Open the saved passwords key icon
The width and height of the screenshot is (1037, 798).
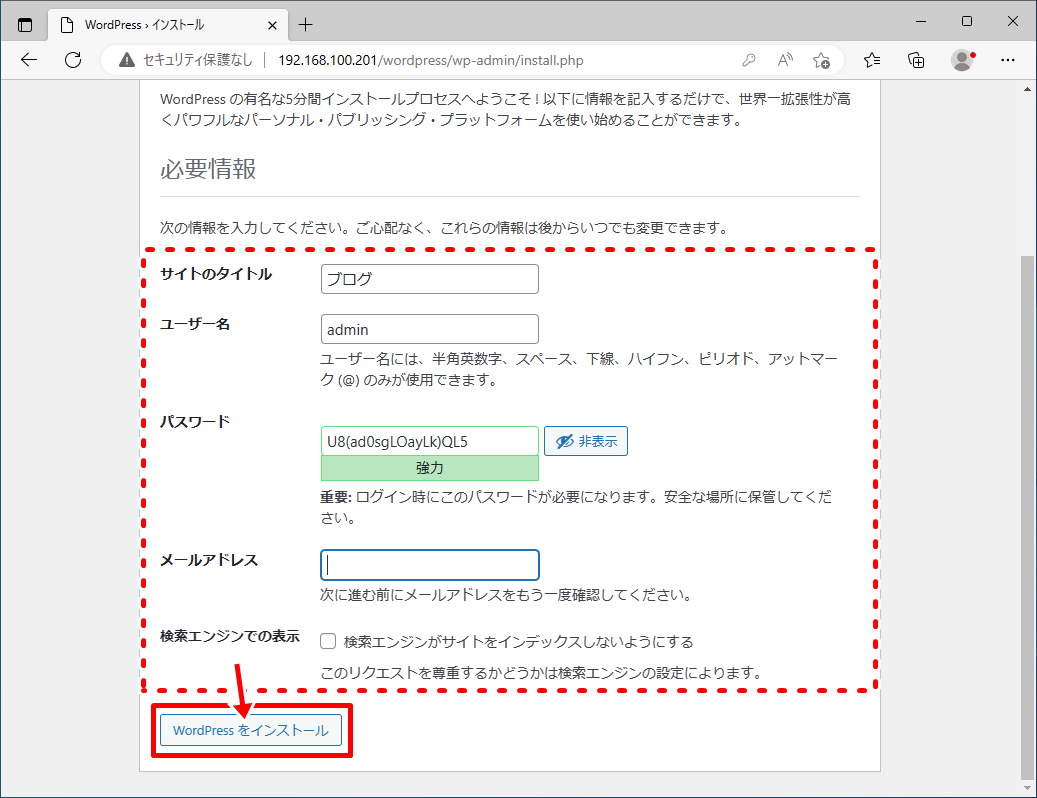749,61
